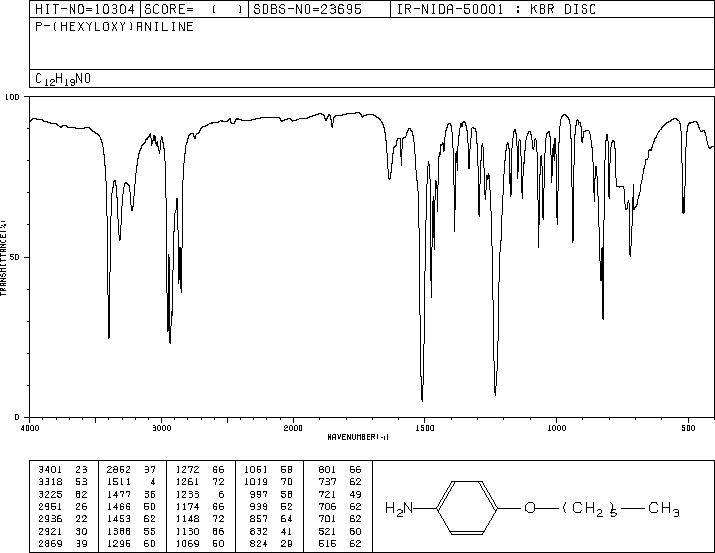The width and height of the screenshot is (715, 553).
Task: Click the 500 tick label on the wavenumber axis
Action: point(688,428)
